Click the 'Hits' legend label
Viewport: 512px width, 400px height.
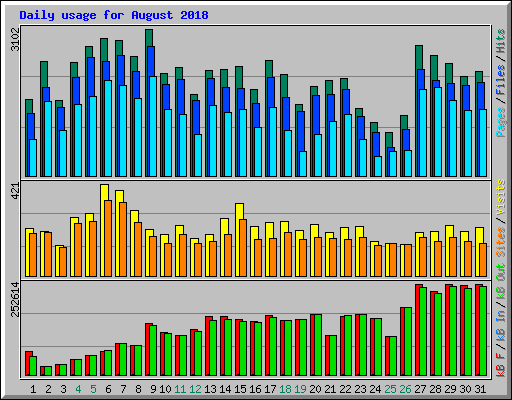coord(500,41)
